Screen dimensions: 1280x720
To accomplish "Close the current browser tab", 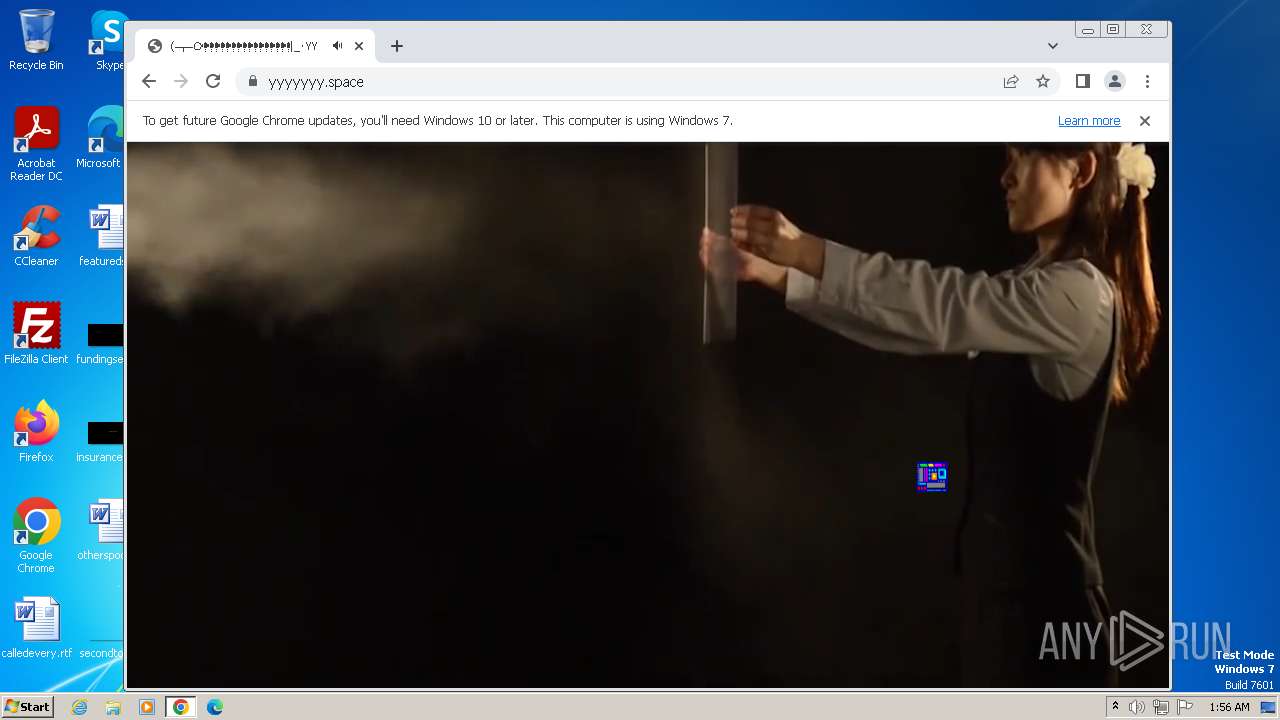I will click(359, 46).
